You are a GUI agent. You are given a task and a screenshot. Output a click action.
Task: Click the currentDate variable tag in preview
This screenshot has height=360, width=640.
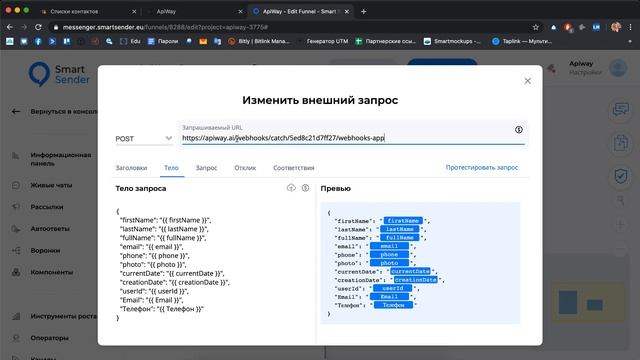[410, 271]
